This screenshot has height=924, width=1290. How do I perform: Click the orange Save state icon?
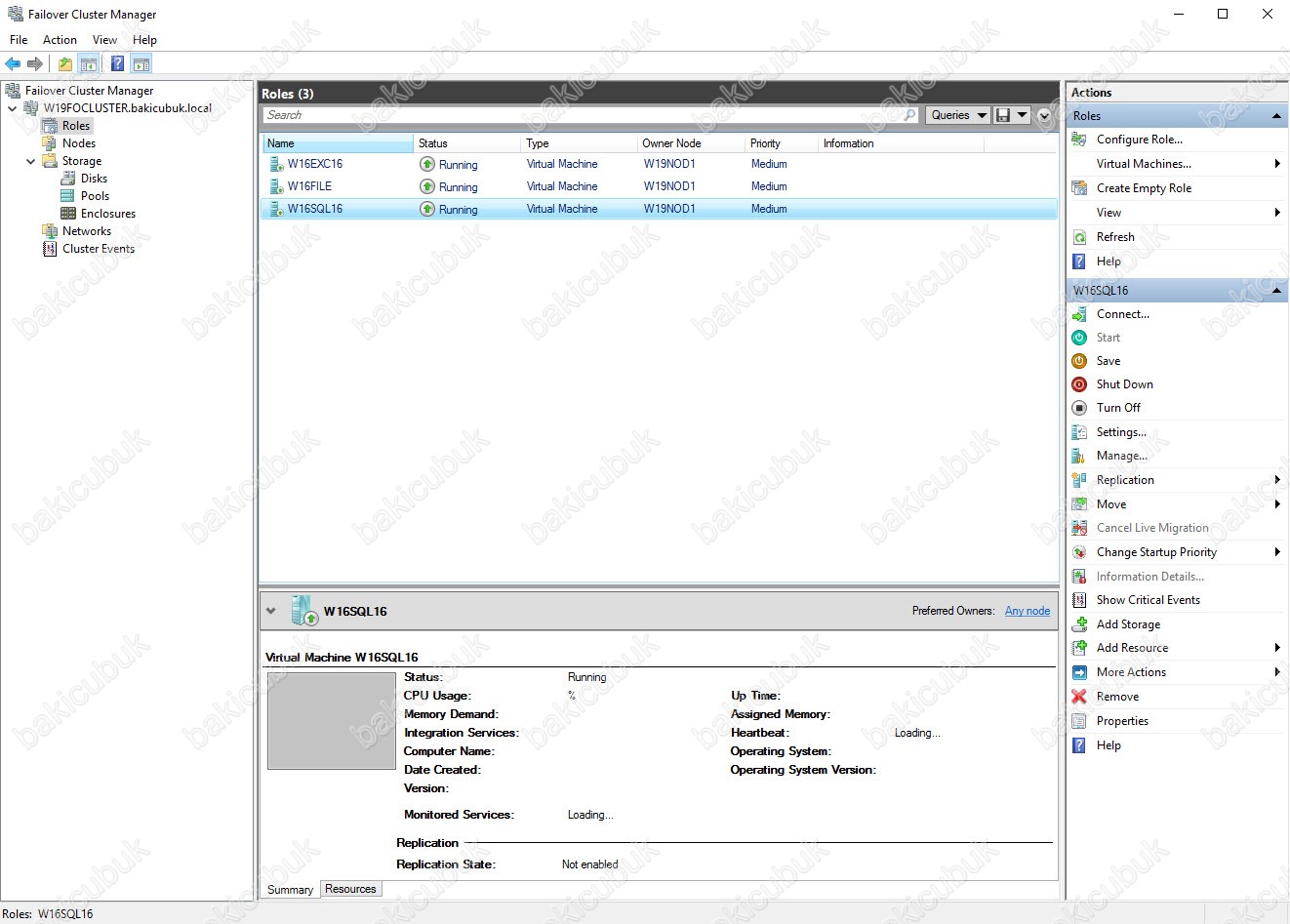tap(1079, 361)
